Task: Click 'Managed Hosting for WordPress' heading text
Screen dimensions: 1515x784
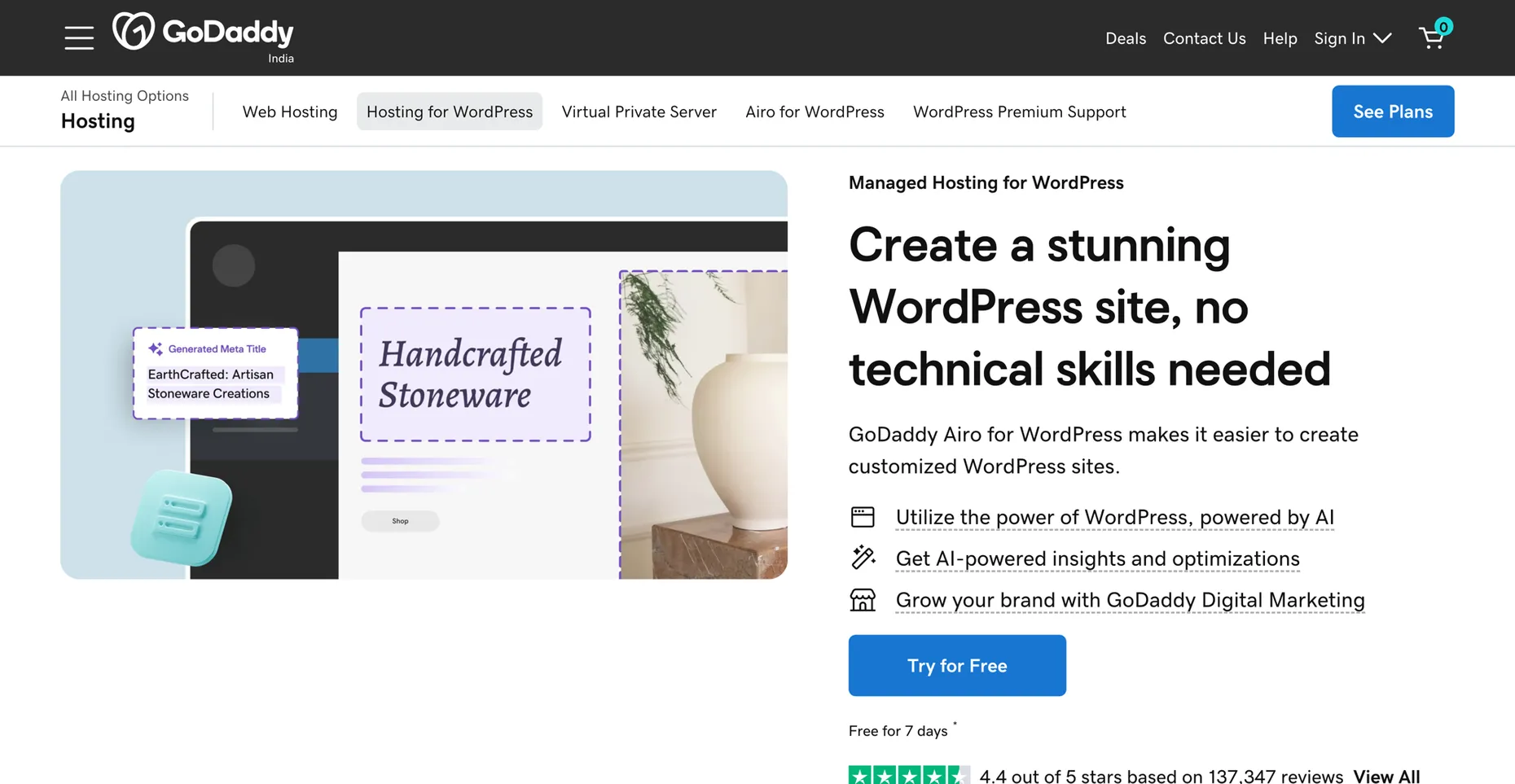Action: (x=986, y=182)
